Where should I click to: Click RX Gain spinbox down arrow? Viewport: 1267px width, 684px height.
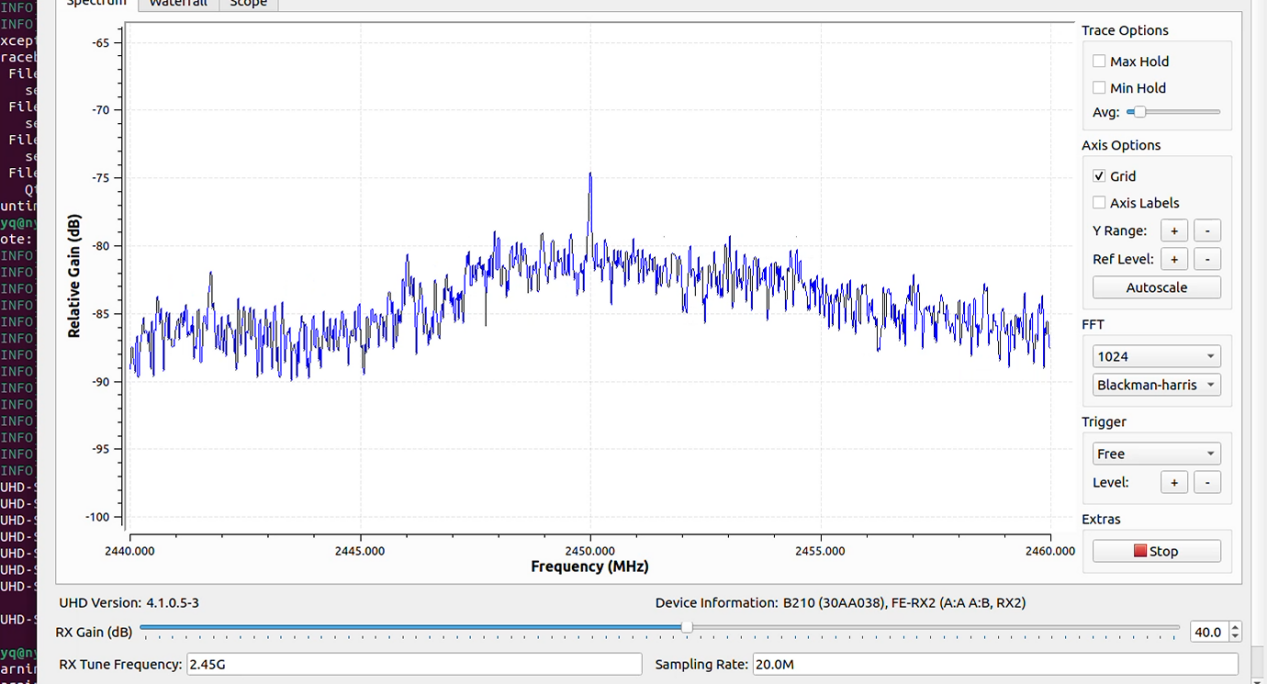pos(1235,637)
